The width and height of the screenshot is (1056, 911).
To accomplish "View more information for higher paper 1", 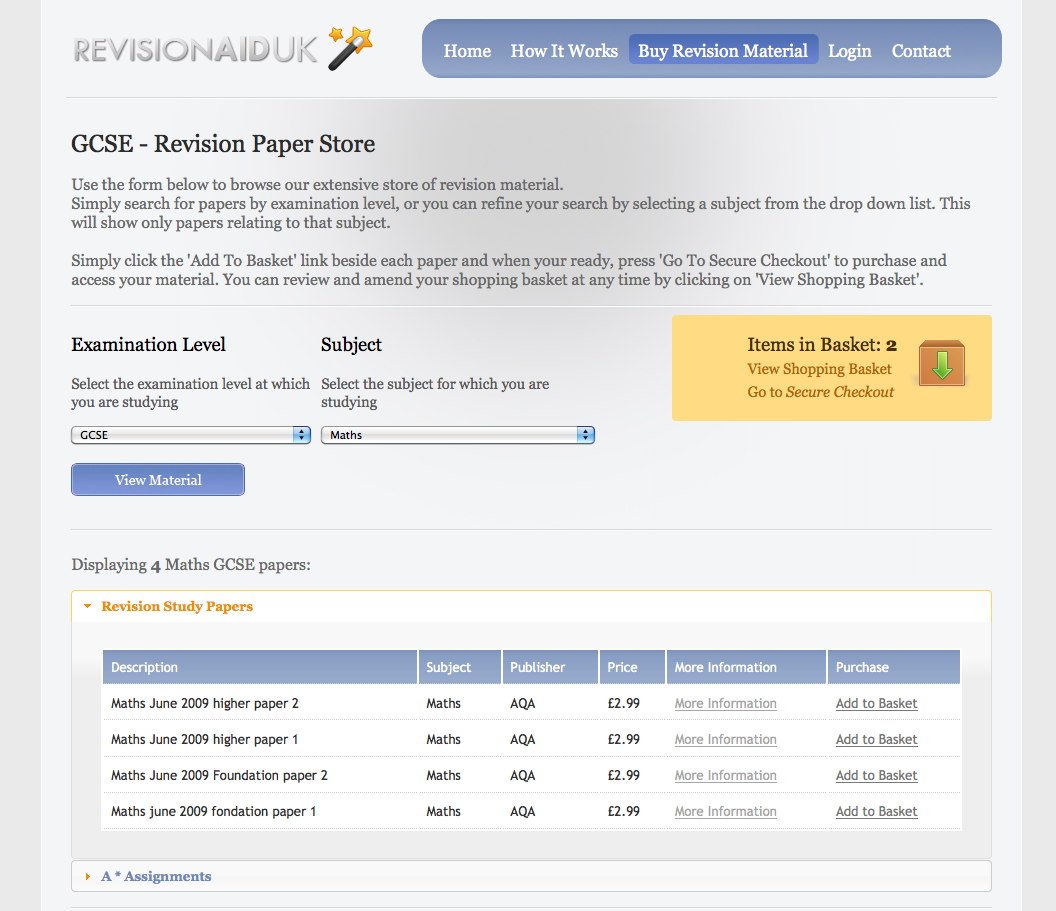I will (x=725, y=739).
